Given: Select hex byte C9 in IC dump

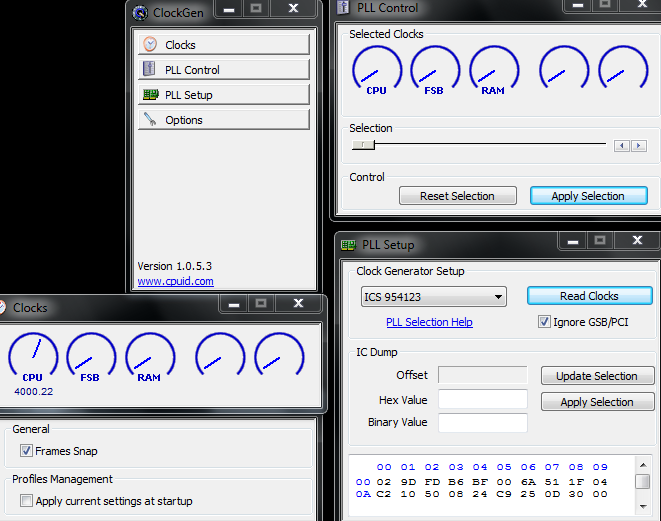Looking at the screenshot, I should pos(504,494).
